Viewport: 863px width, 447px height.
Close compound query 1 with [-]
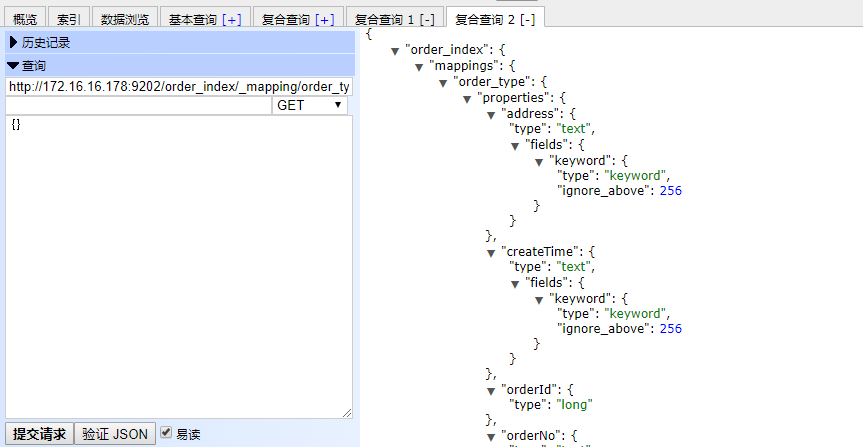(427, 20)
